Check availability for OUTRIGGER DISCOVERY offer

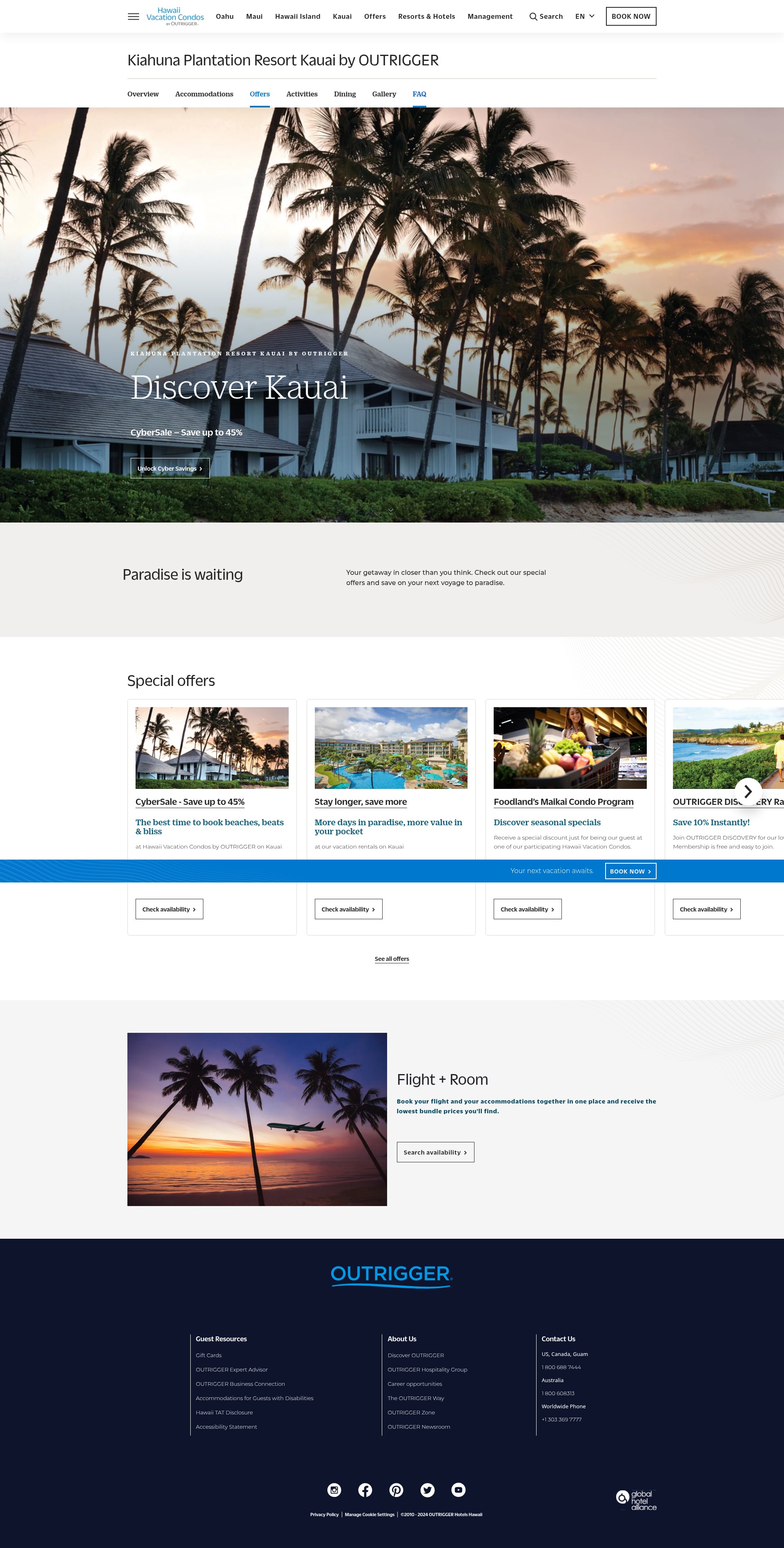[x=706, y=909]
